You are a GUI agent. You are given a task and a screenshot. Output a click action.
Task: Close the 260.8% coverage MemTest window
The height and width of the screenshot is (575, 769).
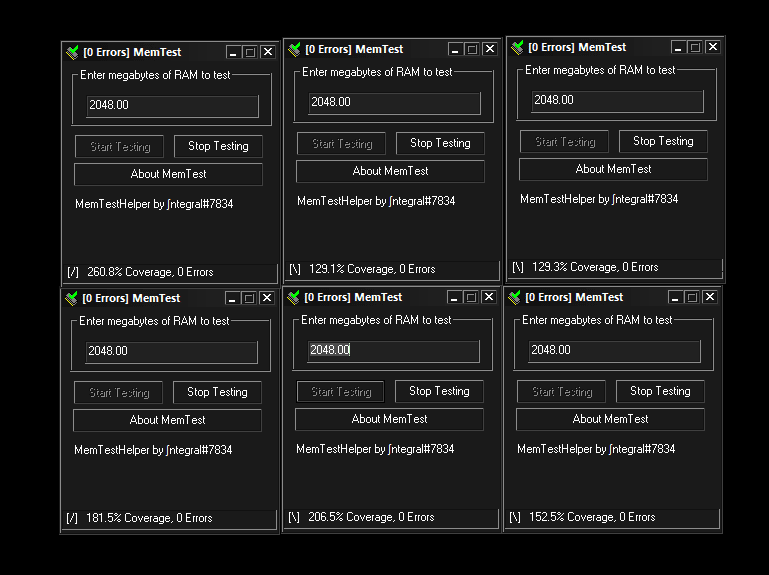click(268, 52)
